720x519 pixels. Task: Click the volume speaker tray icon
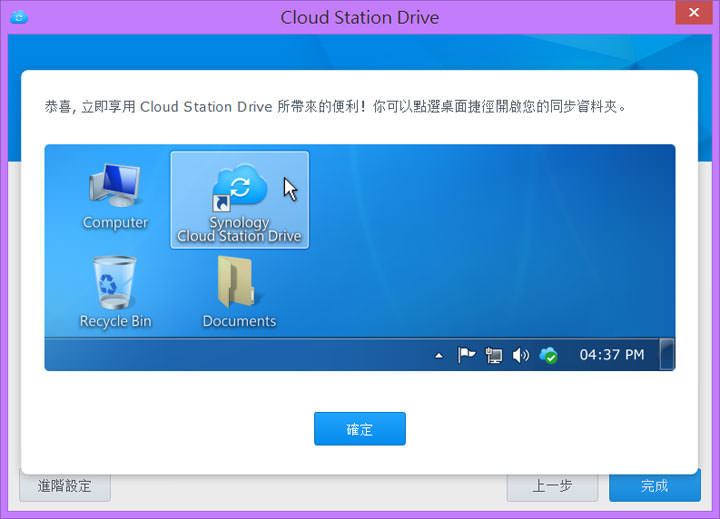click(x=520, y=355)
